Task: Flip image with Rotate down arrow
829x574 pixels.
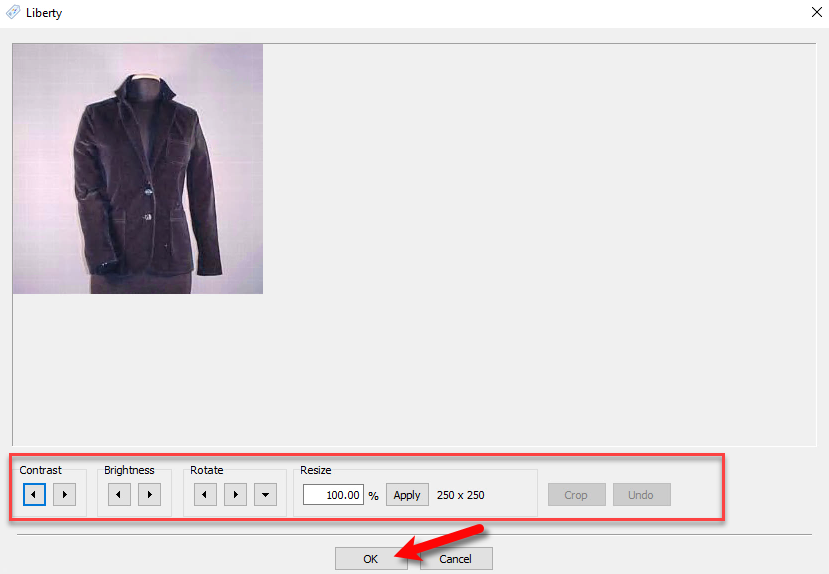Action: tap(265, 495)
